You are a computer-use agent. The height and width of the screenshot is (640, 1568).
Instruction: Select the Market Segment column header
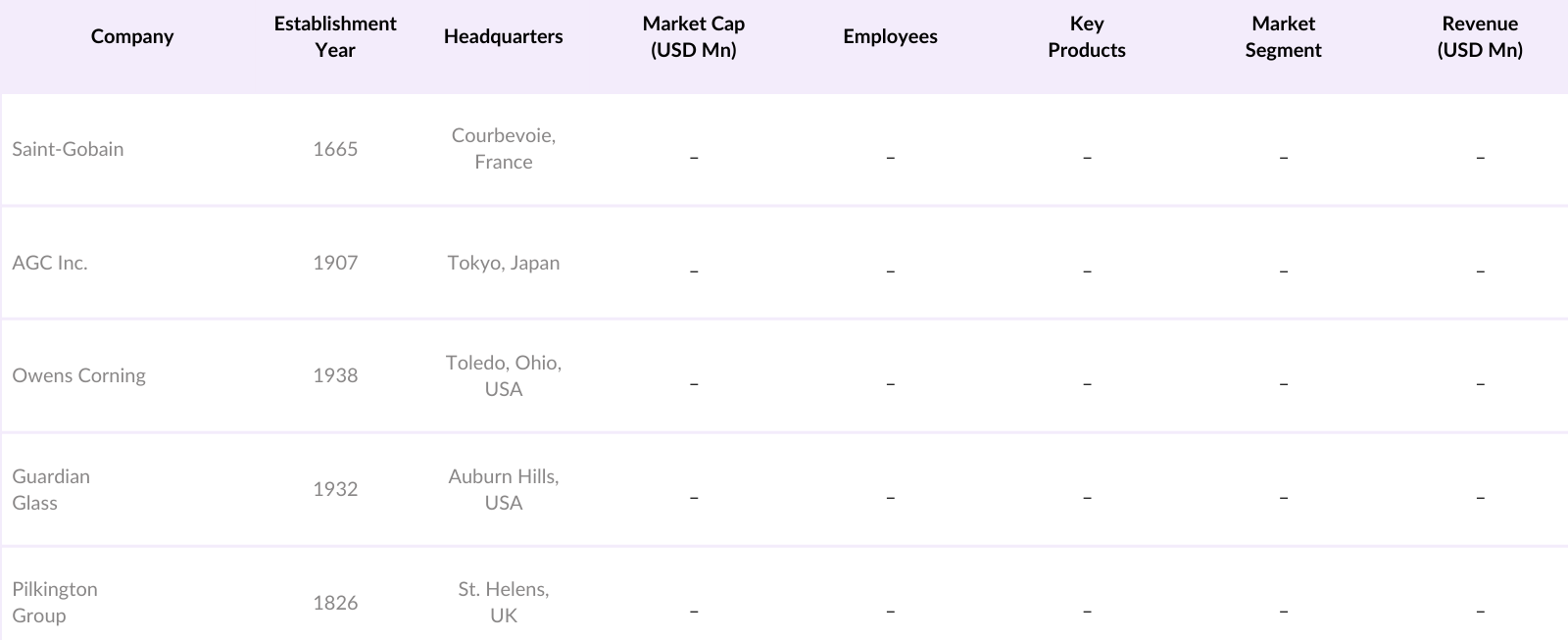click(1283, 36)
